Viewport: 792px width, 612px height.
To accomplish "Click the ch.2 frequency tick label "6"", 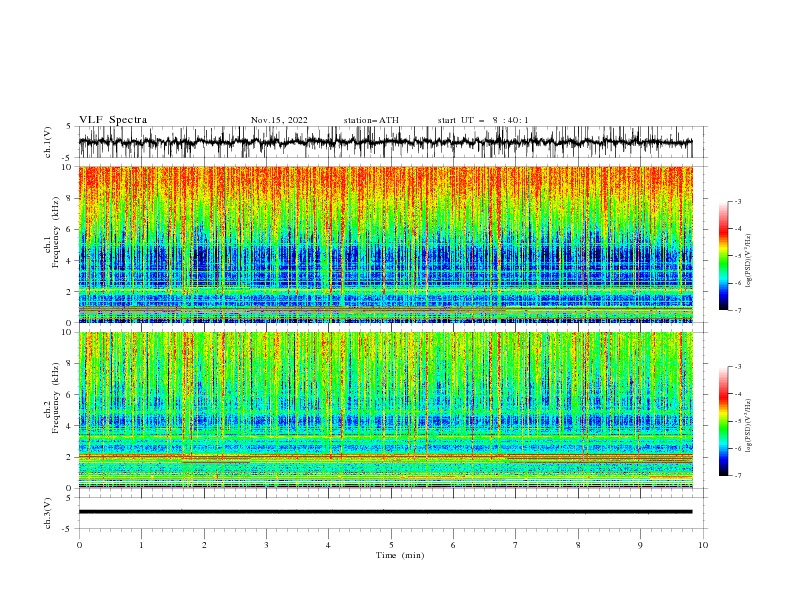I will point(70,395).
